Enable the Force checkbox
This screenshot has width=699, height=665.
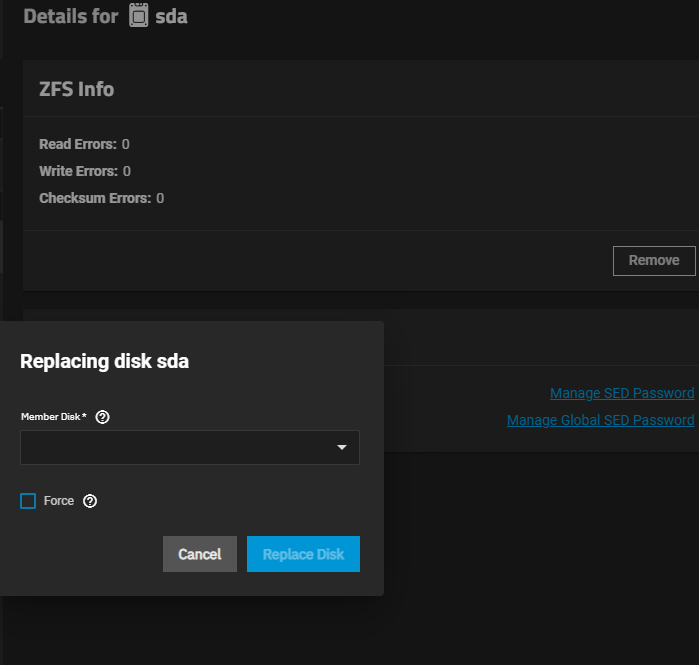(x=28, y=501)
